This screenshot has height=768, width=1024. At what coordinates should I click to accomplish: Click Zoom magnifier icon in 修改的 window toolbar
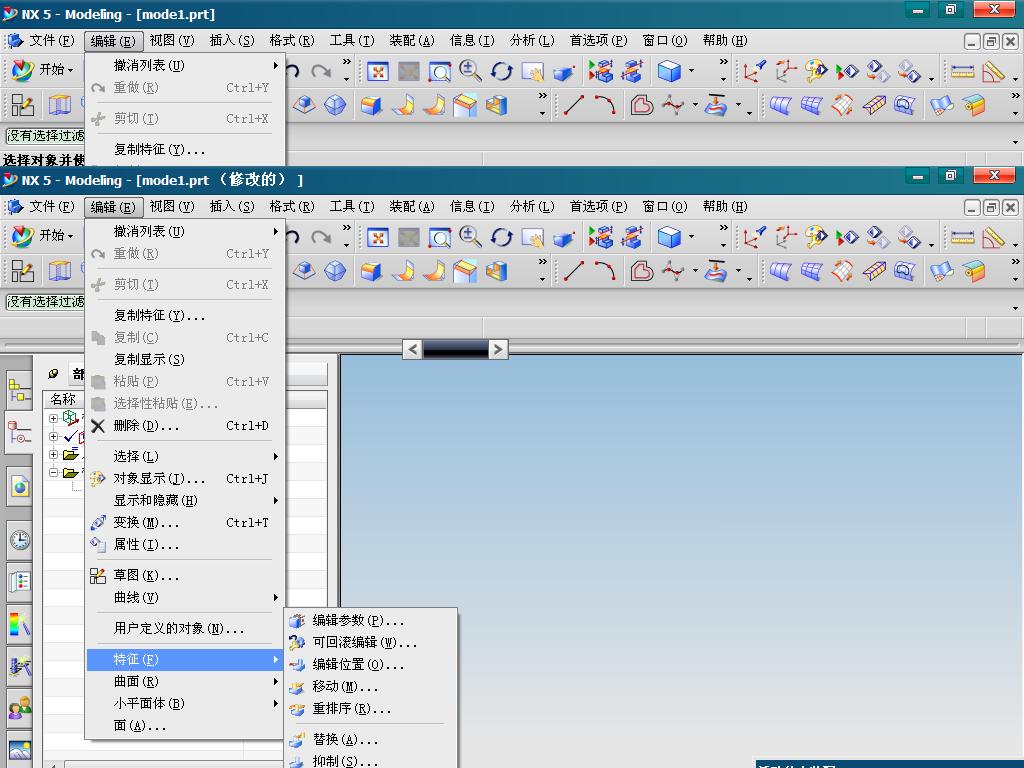pyautogui.click(x=470, y=236)
